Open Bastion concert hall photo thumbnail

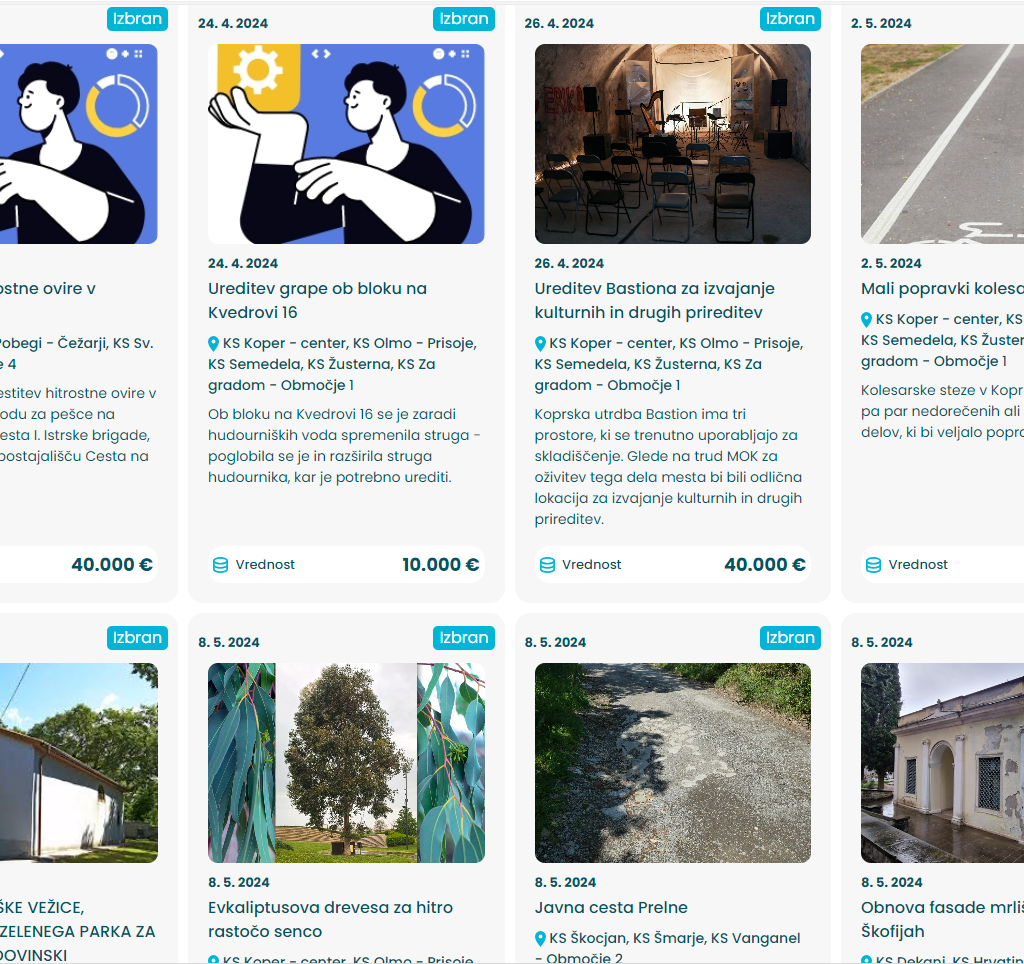[673, 144]
